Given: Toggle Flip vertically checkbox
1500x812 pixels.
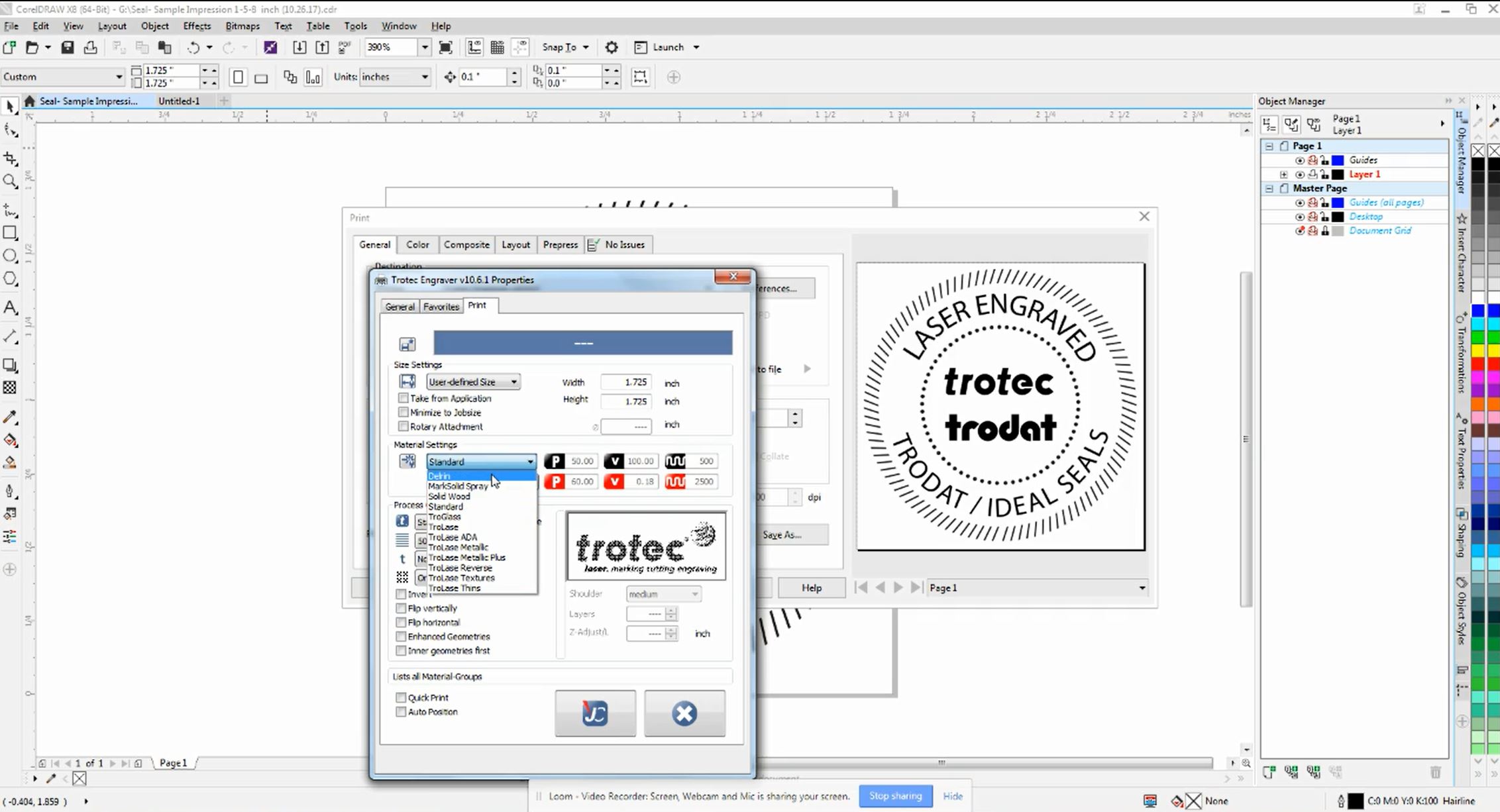Looking at the screenshot, I should (401, 608).
